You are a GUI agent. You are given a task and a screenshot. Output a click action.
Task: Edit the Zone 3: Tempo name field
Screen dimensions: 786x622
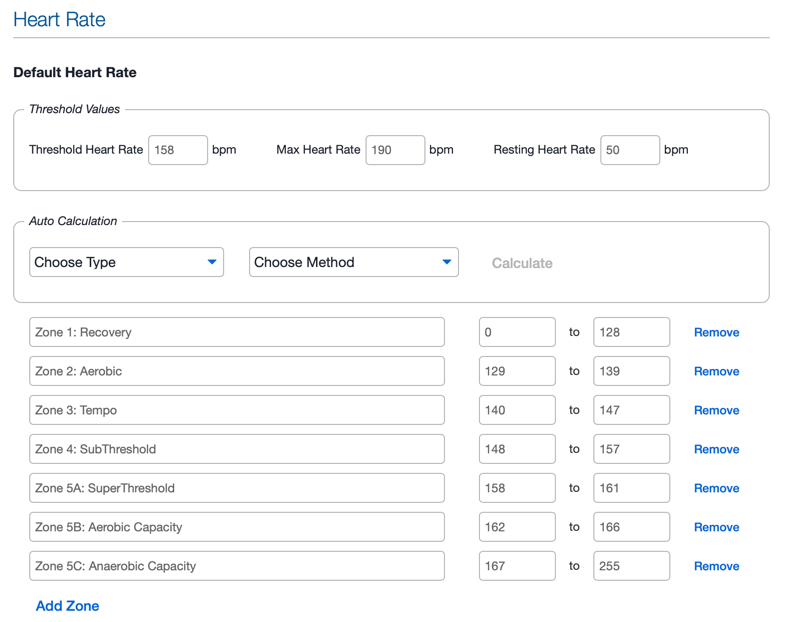pyautogui.click(x=237, y=410)
